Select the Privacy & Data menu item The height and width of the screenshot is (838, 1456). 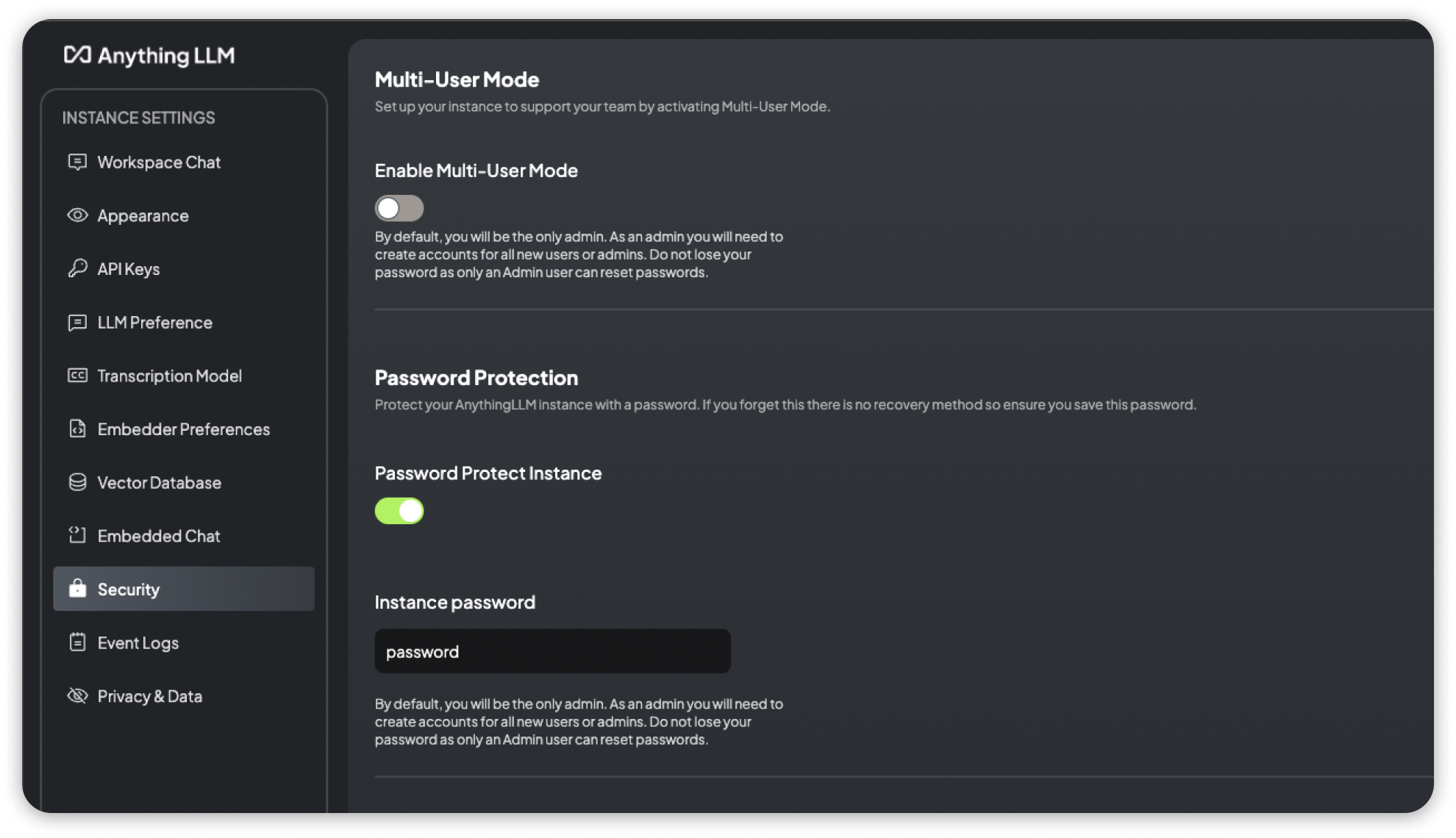[149, 696]
